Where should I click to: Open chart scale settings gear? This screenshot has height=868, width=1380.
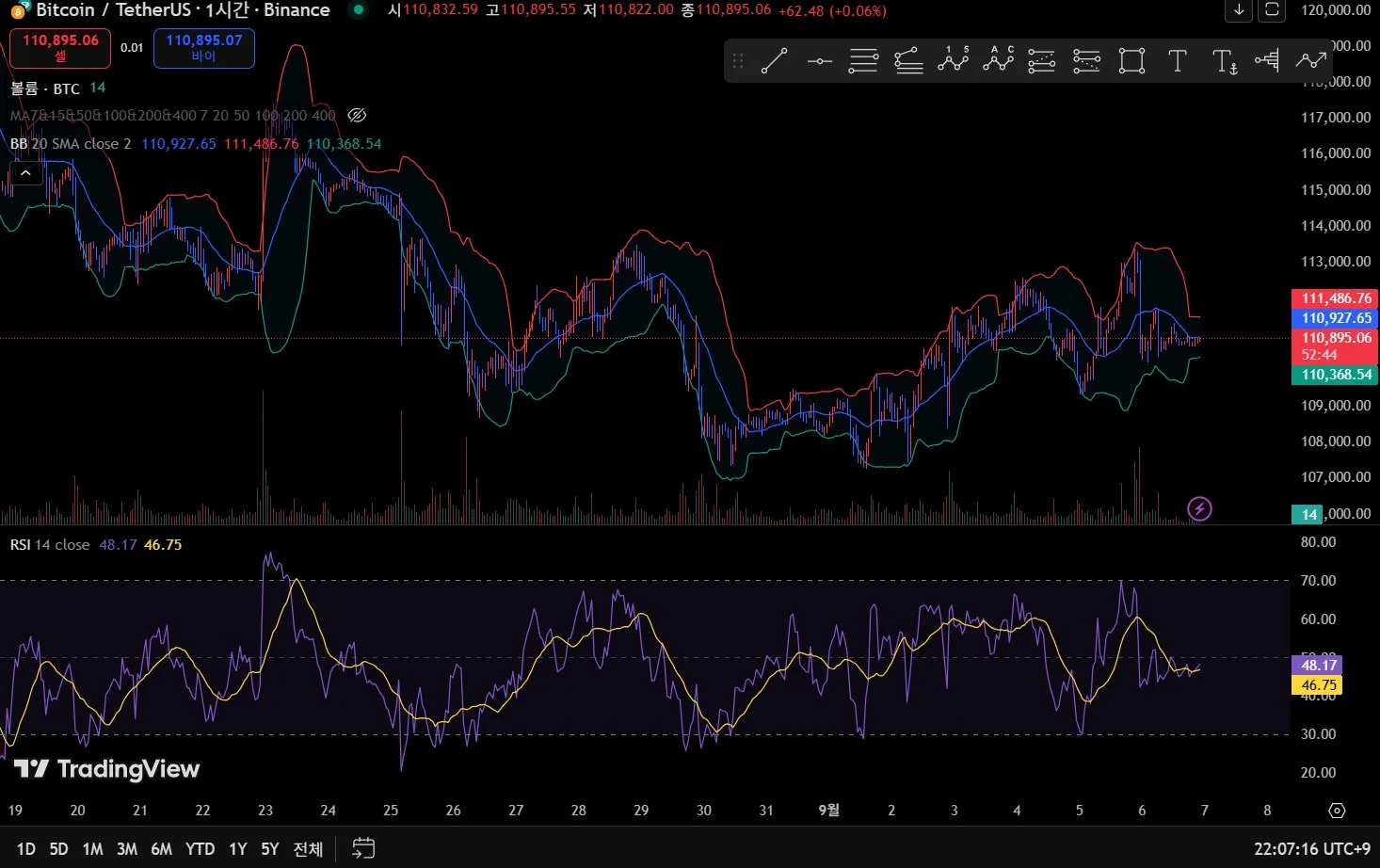[x=1337, y=811]
